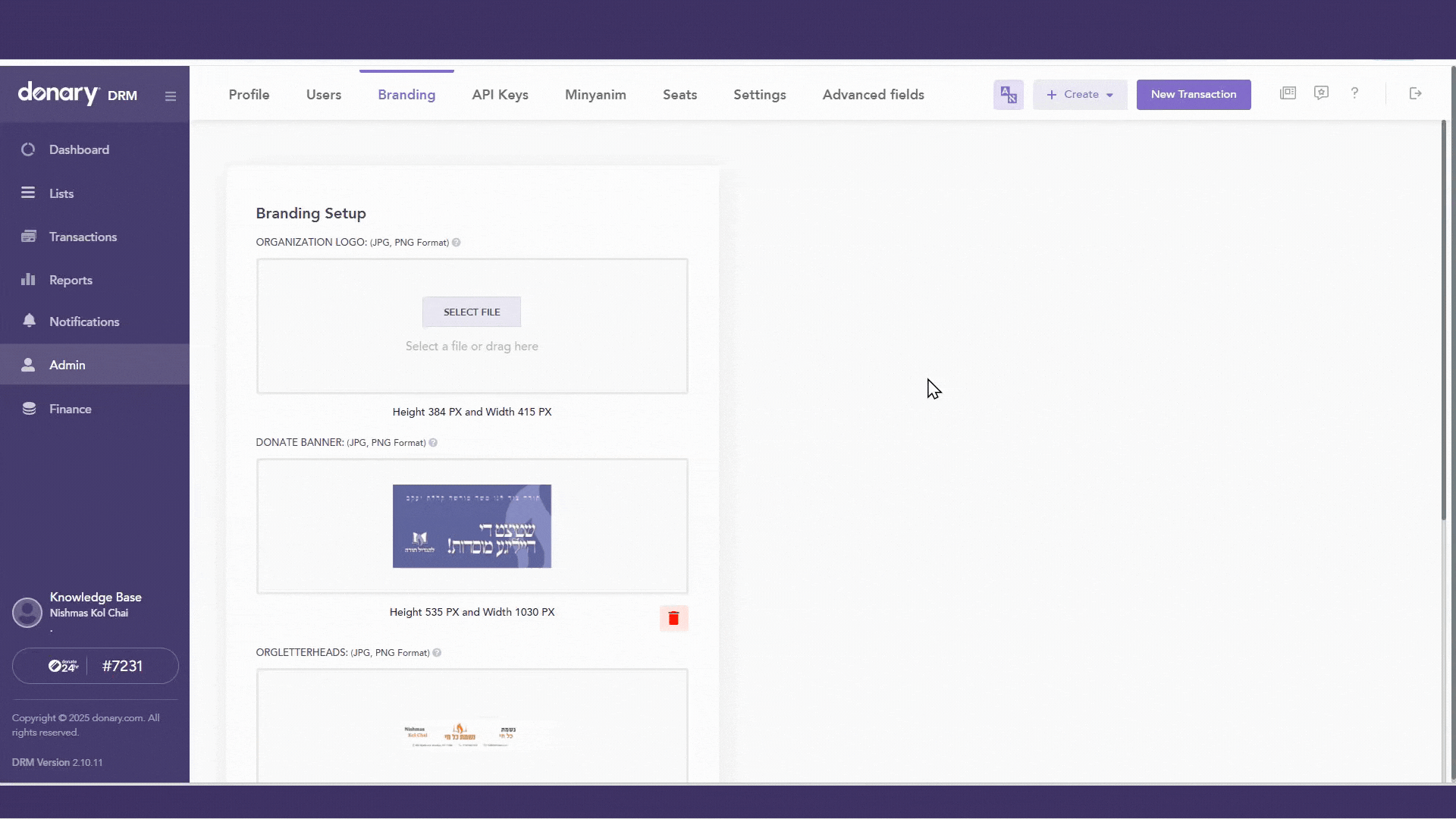
Task: Collapse sidebar with hamburger menu icon
Action: click(x=171, y=96)
